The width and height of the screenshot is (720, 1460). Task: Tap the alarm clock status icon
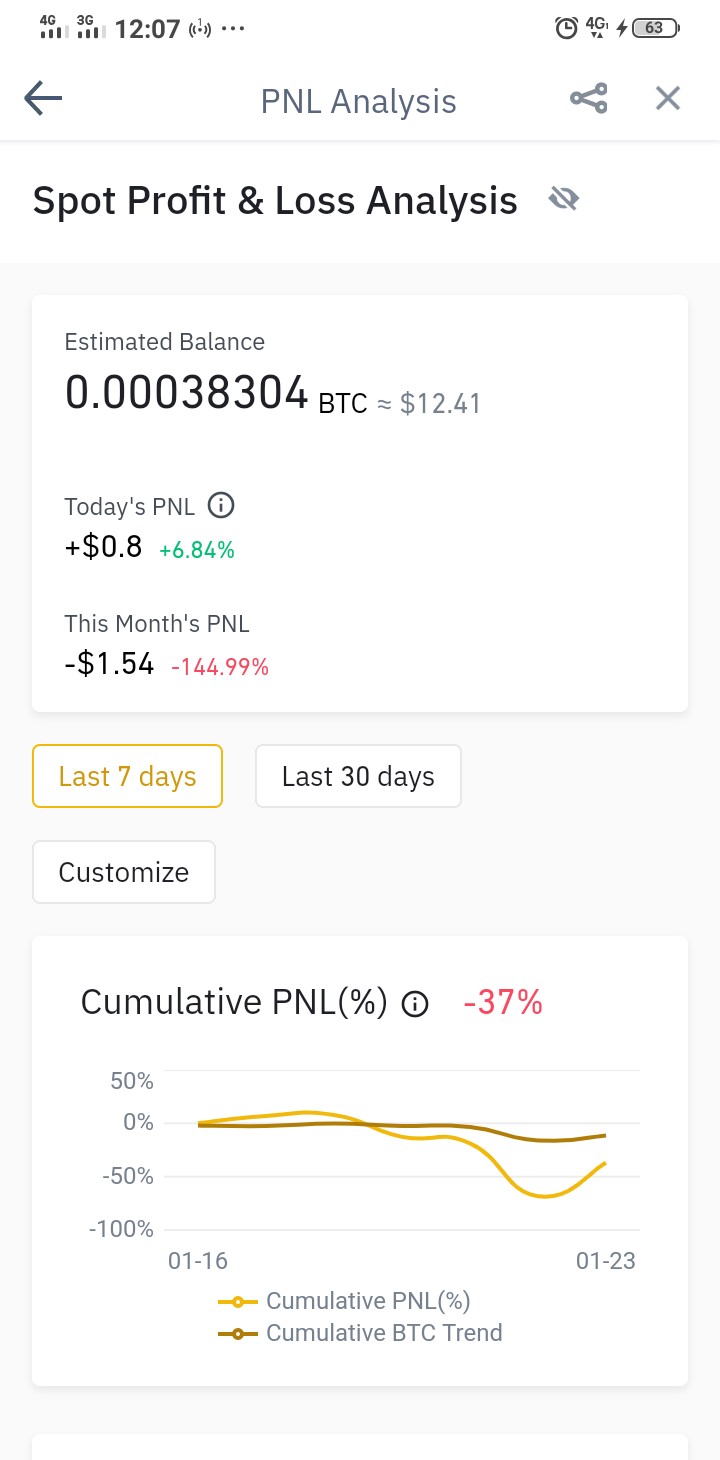(x=566, y=28)
